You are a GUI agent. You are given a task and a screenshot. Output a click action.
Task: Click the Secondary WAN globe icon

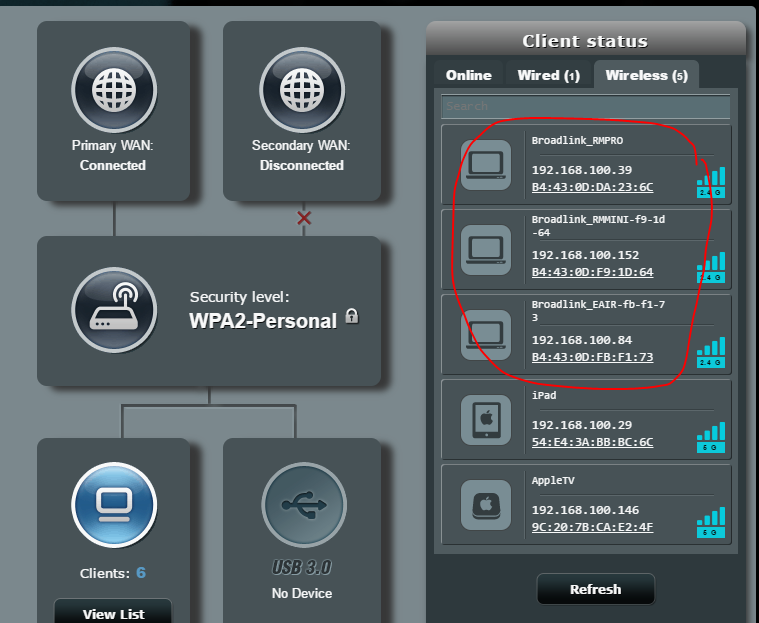click(302, 90)
